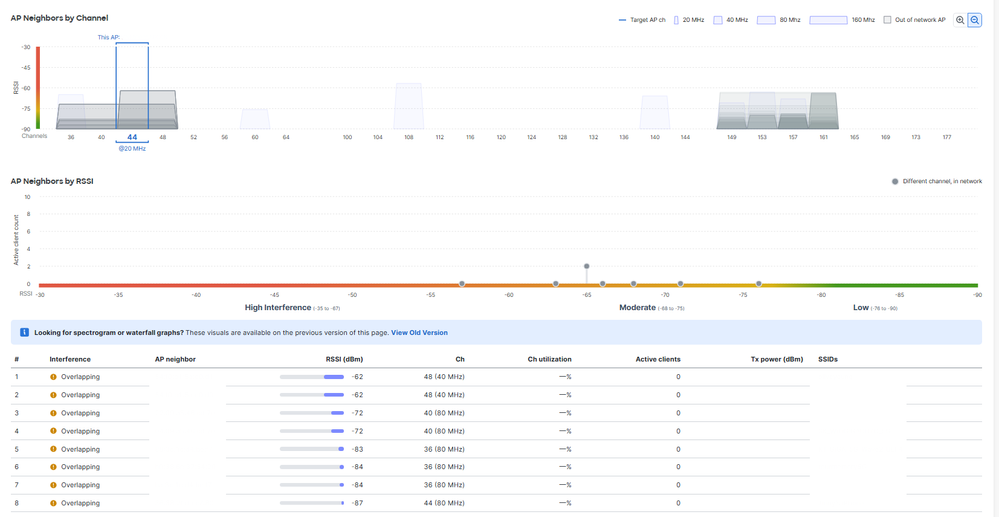This screenshot has width=999, height=517.
Task: Click the 20 MHz legend icon
Action: pyautogui.click(x=677, y=20)
